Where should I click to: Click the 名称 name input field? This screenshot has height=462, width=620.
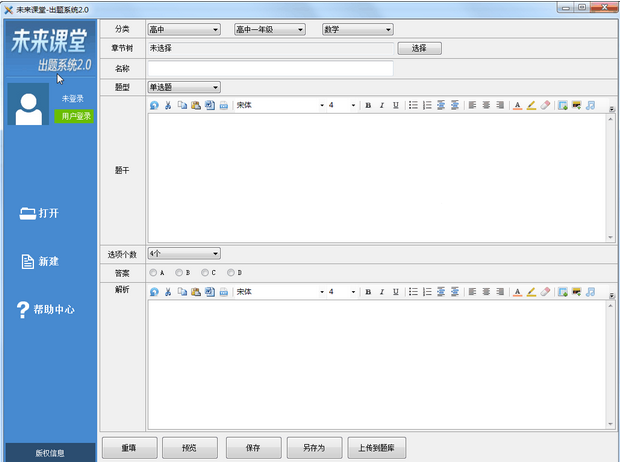click(x=270, y=68)
